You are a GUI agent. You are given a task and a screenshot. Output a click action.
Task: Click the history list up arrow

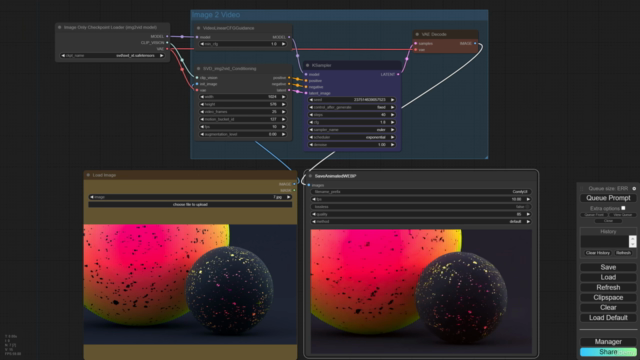[x=632, y=238]
